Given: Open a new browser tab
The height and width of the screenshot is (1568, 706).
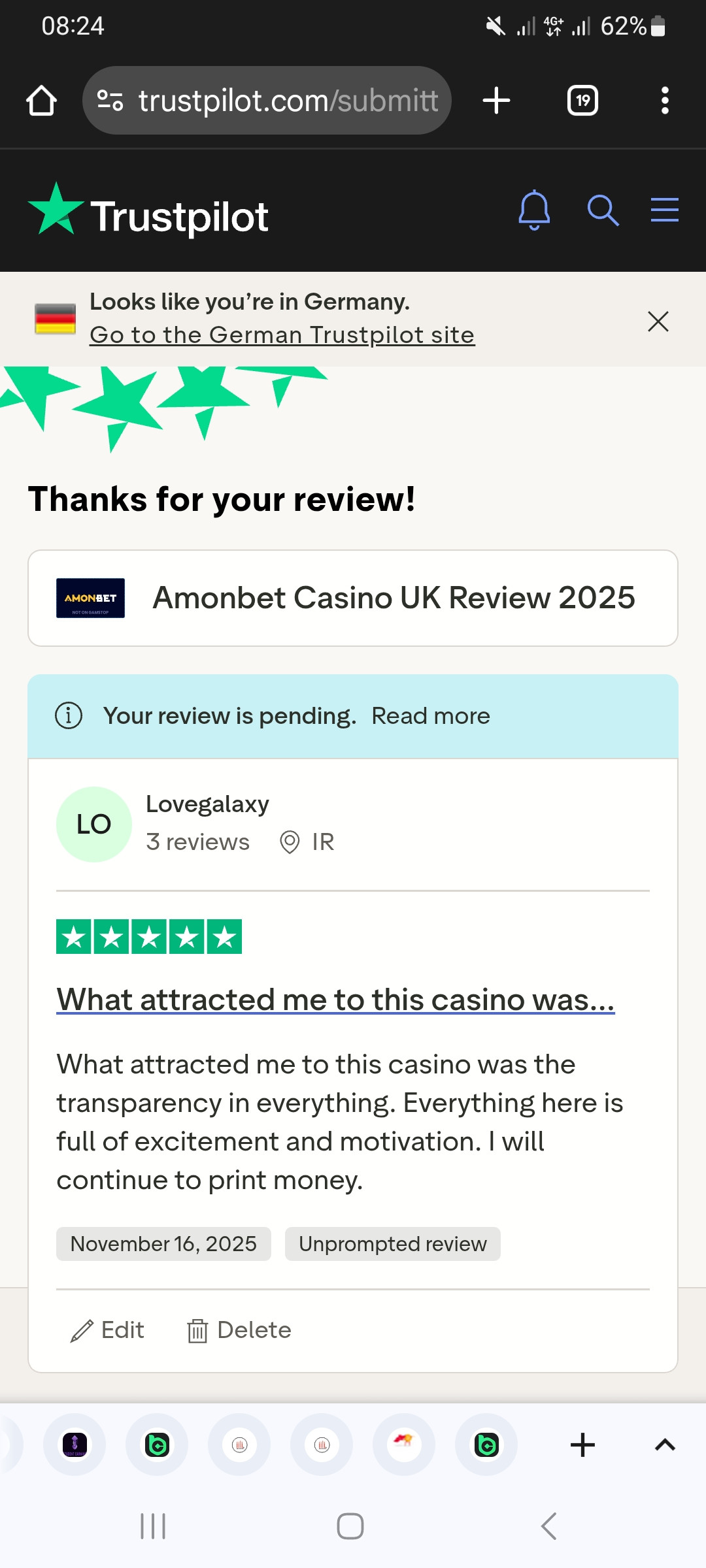Looking at the screenshot, I should [x=496, y=101].
